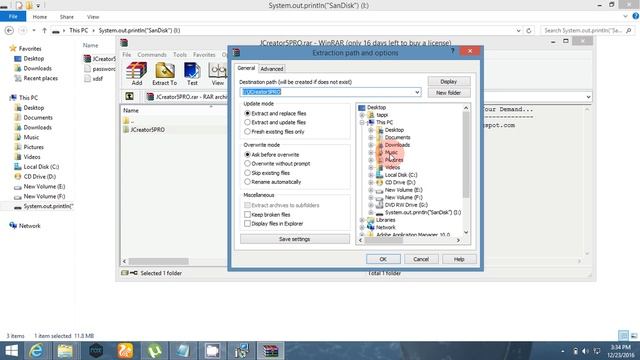Collapse the This PC node in dialog tree
Image resolution: width=640 pixels, height=360 pixels.
(362, 122)
